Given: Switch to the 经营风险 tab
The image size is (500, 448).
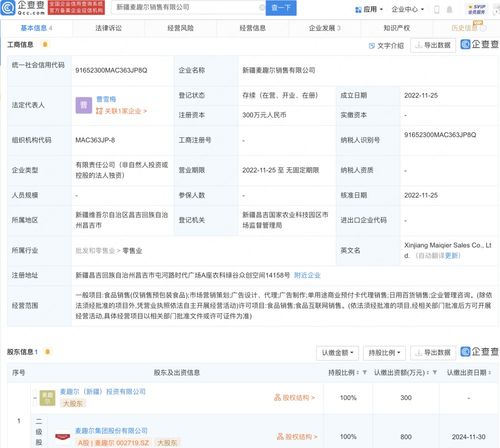Looking at the screenshot, I should tap(180, 28).
